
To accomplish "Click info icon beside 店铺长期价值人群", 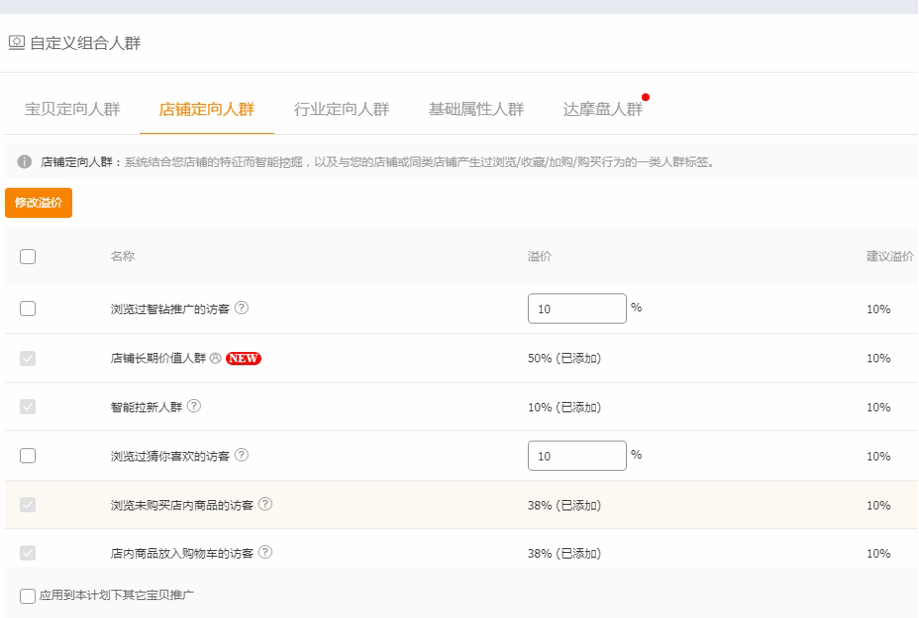I will pos(215,358).
